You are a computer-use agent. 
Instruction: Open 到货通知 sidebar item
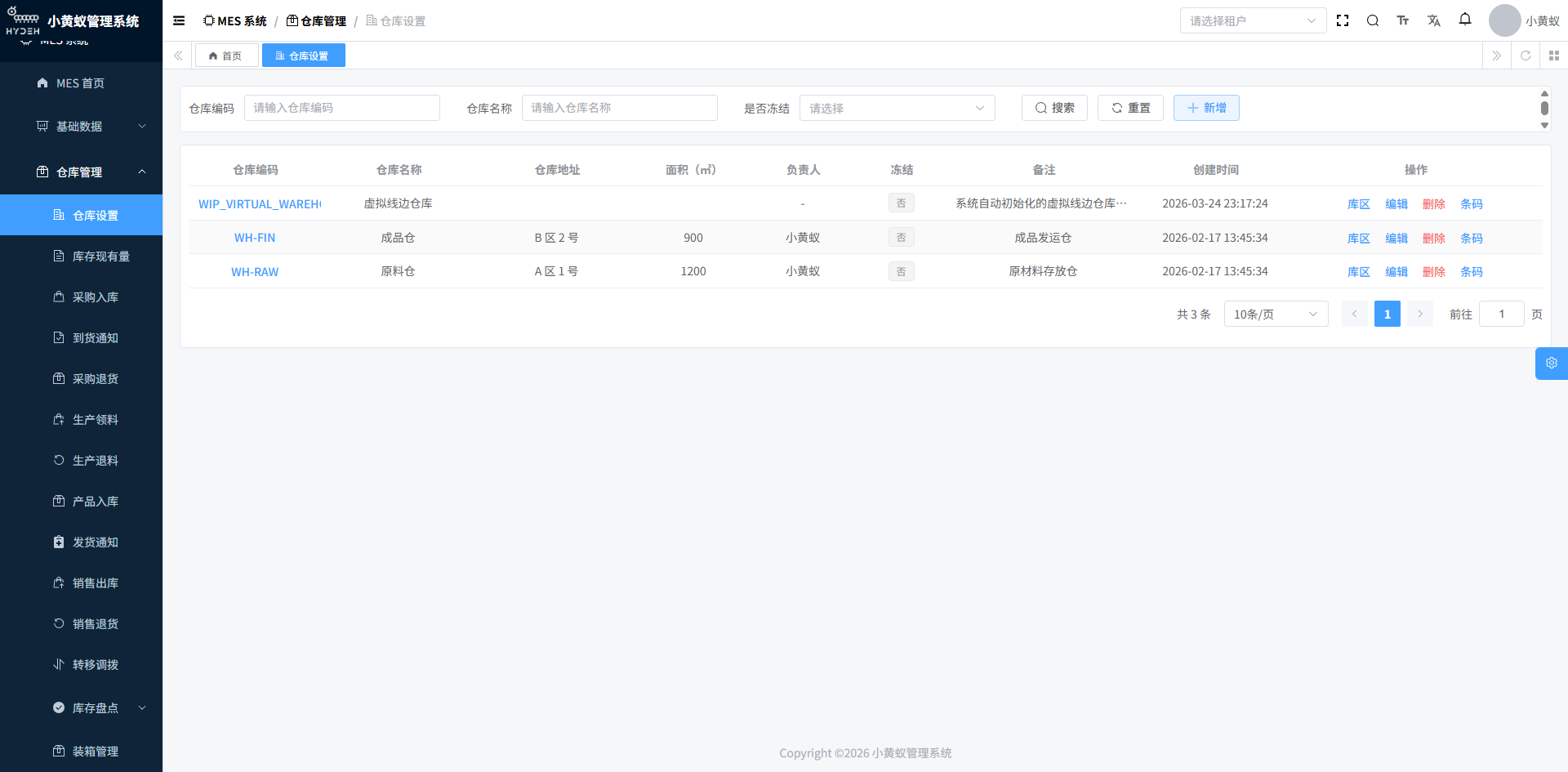click(81, 338)
